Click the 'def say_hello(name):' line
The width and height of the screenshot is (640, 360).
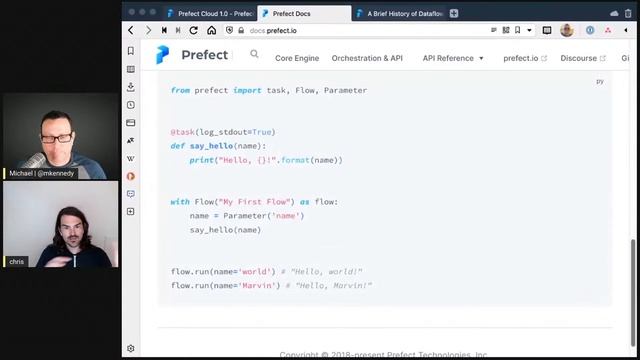(218, 146)
